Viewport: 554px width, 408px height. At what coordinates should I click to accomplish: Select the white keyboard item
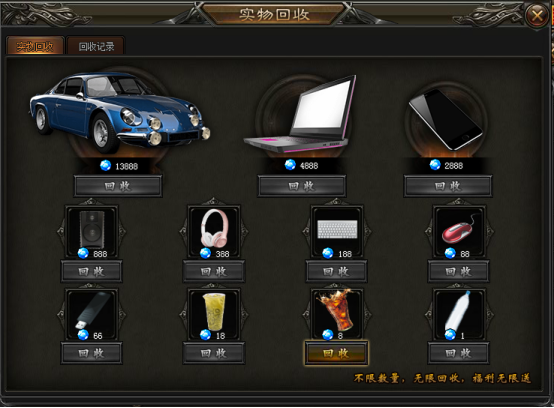point(337,229)
